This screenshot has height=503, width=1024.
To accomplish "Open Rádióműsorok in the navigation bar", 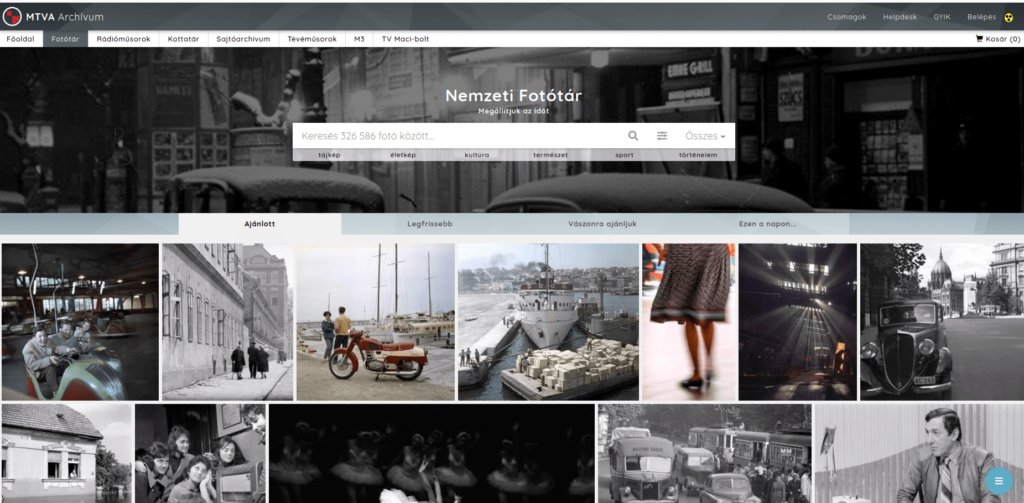I will point(123,39).
